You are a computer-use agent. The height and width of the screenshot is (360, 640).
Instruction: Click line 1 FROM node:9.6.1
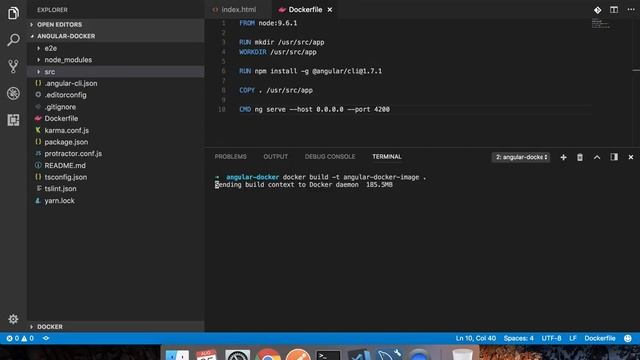coord(268,23)
